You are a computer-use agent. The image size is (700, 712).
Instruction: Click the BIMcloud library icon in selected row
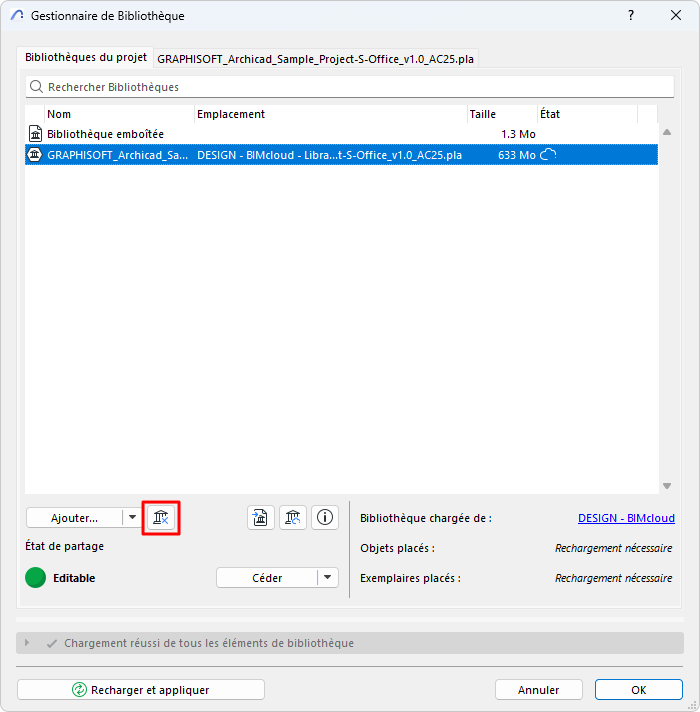35,155
